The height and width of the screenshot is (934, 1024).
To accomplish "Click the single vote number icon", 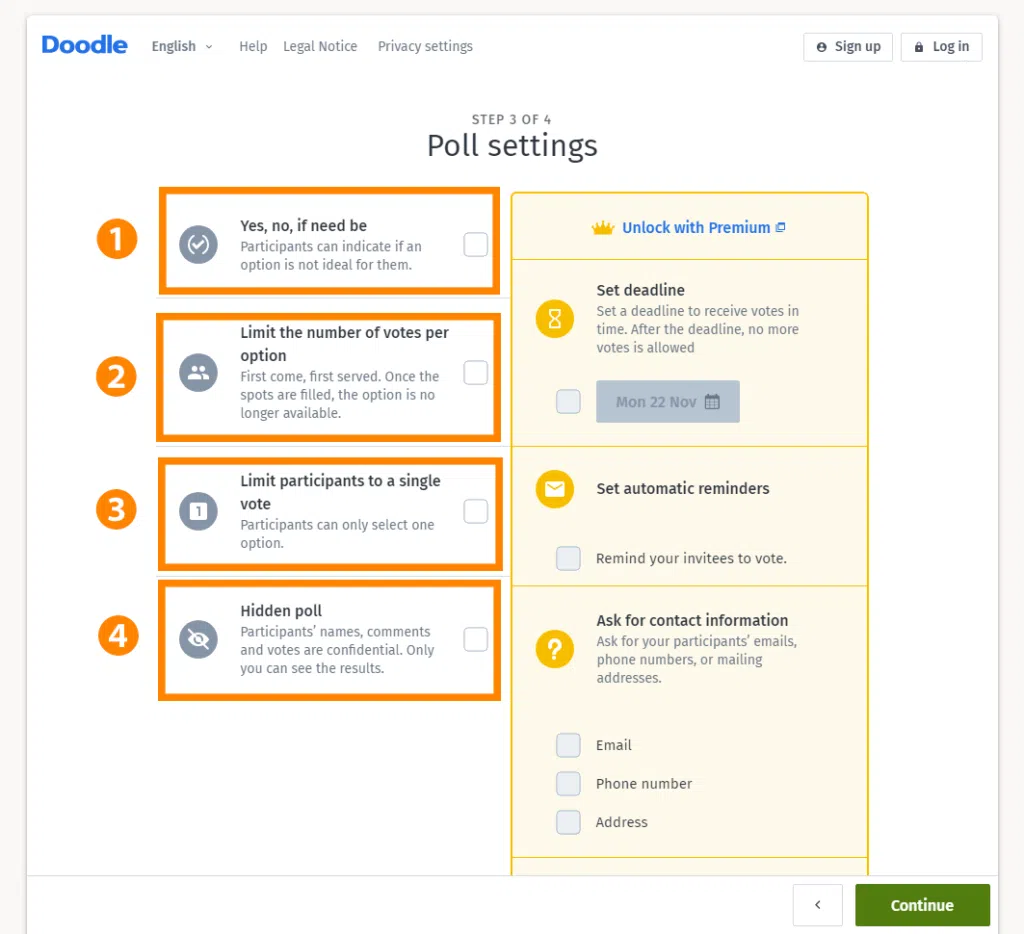I will [198, 511].
